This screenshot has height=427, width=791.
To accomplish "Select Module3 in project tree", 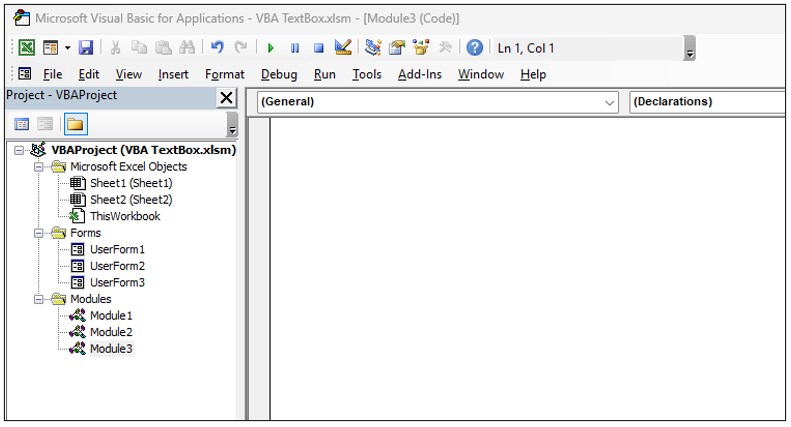I will [x=111, y=349].
